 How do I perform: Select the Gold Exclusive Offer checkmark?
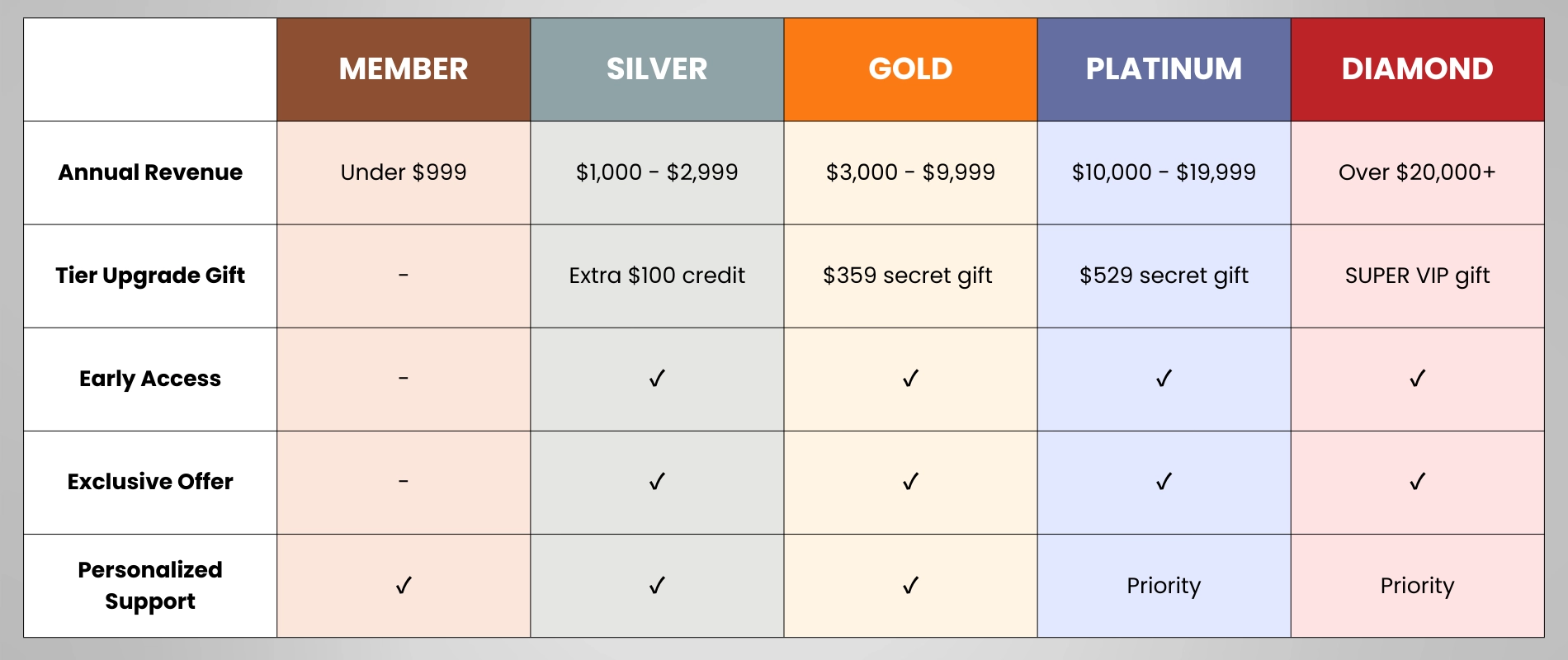coord(910,482)
